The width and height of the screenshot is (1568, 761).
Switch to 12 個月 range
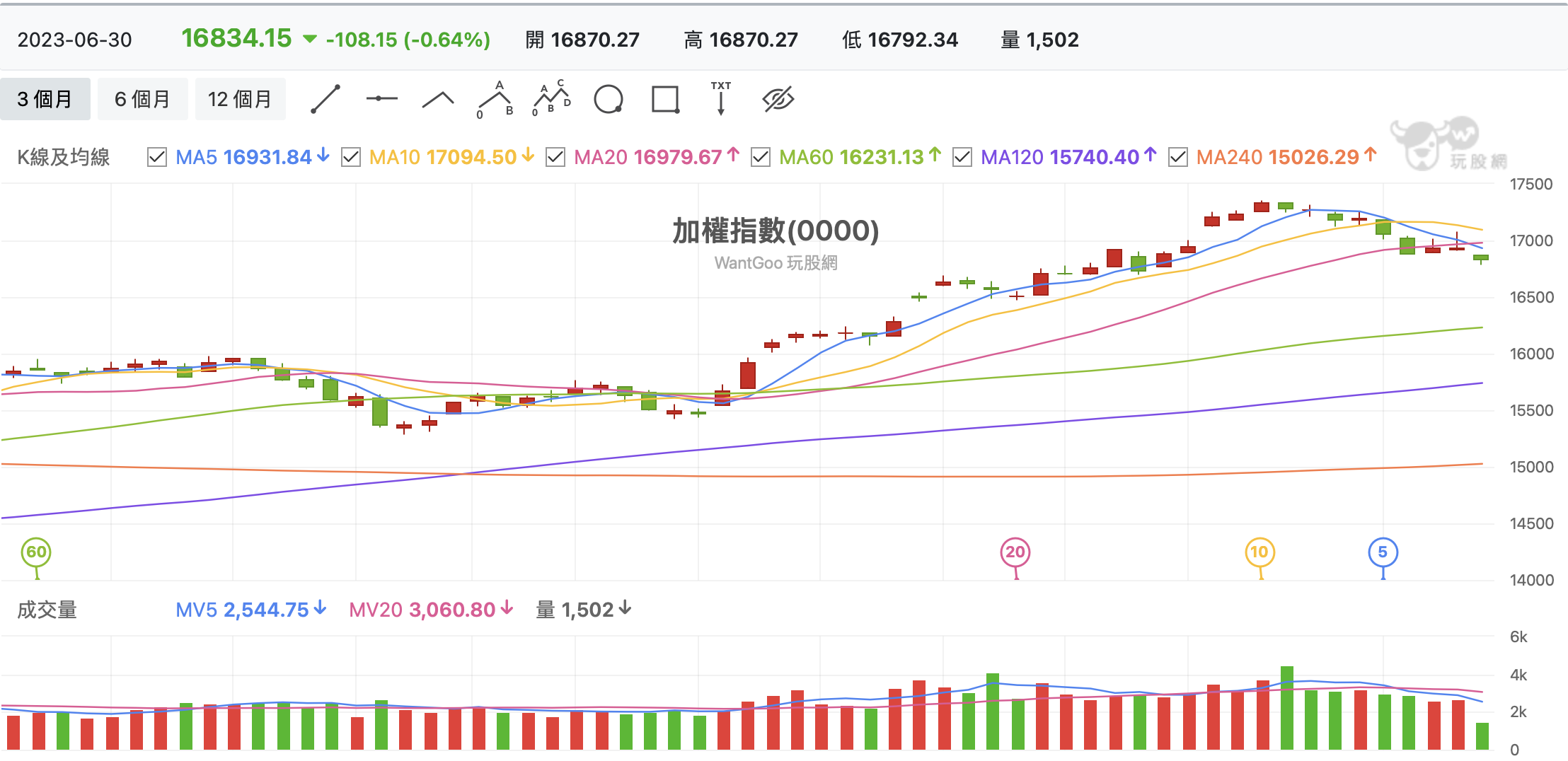coord(240,99)
